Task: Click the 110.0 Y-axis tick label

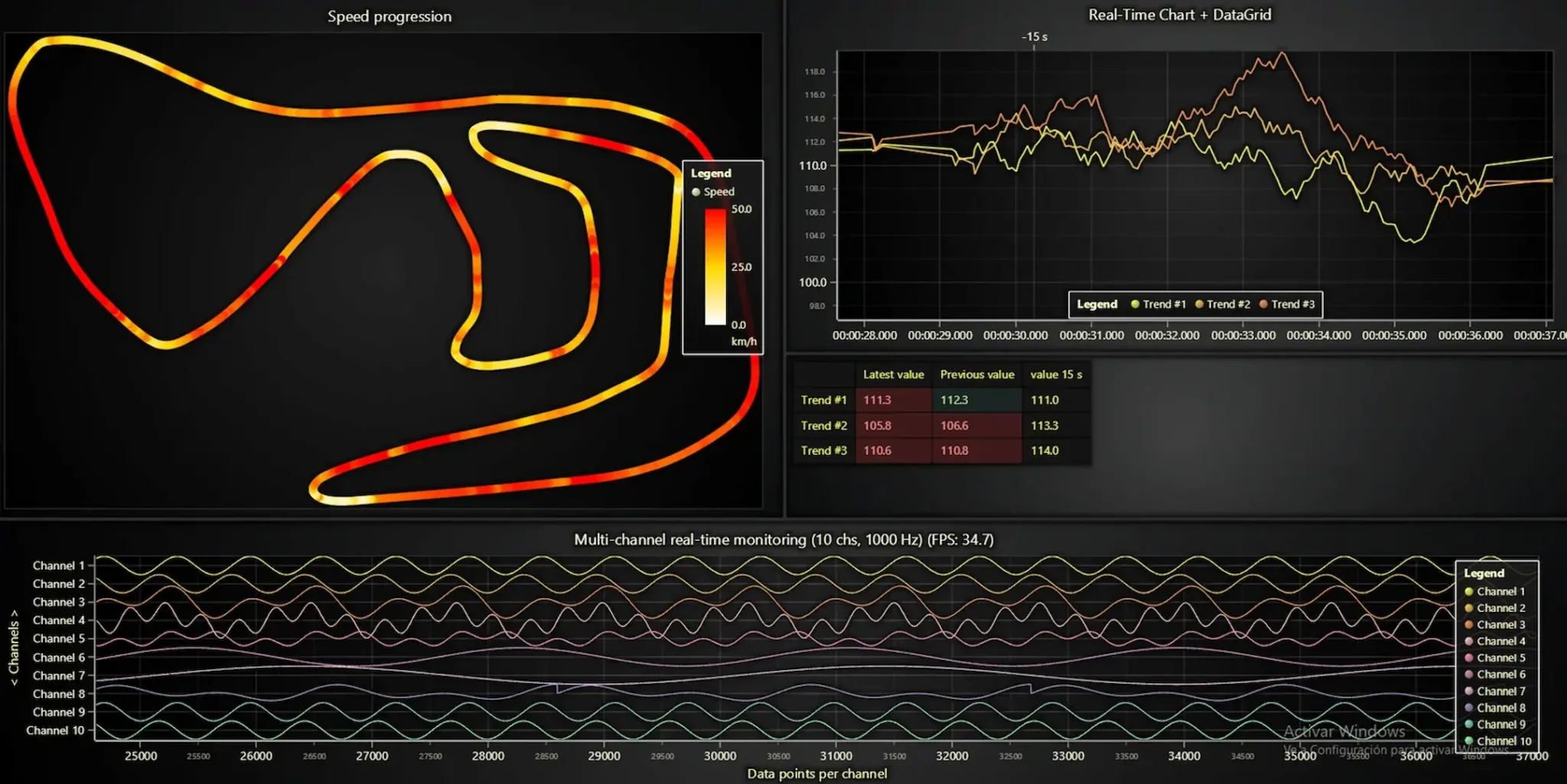Action: (813, 166)
